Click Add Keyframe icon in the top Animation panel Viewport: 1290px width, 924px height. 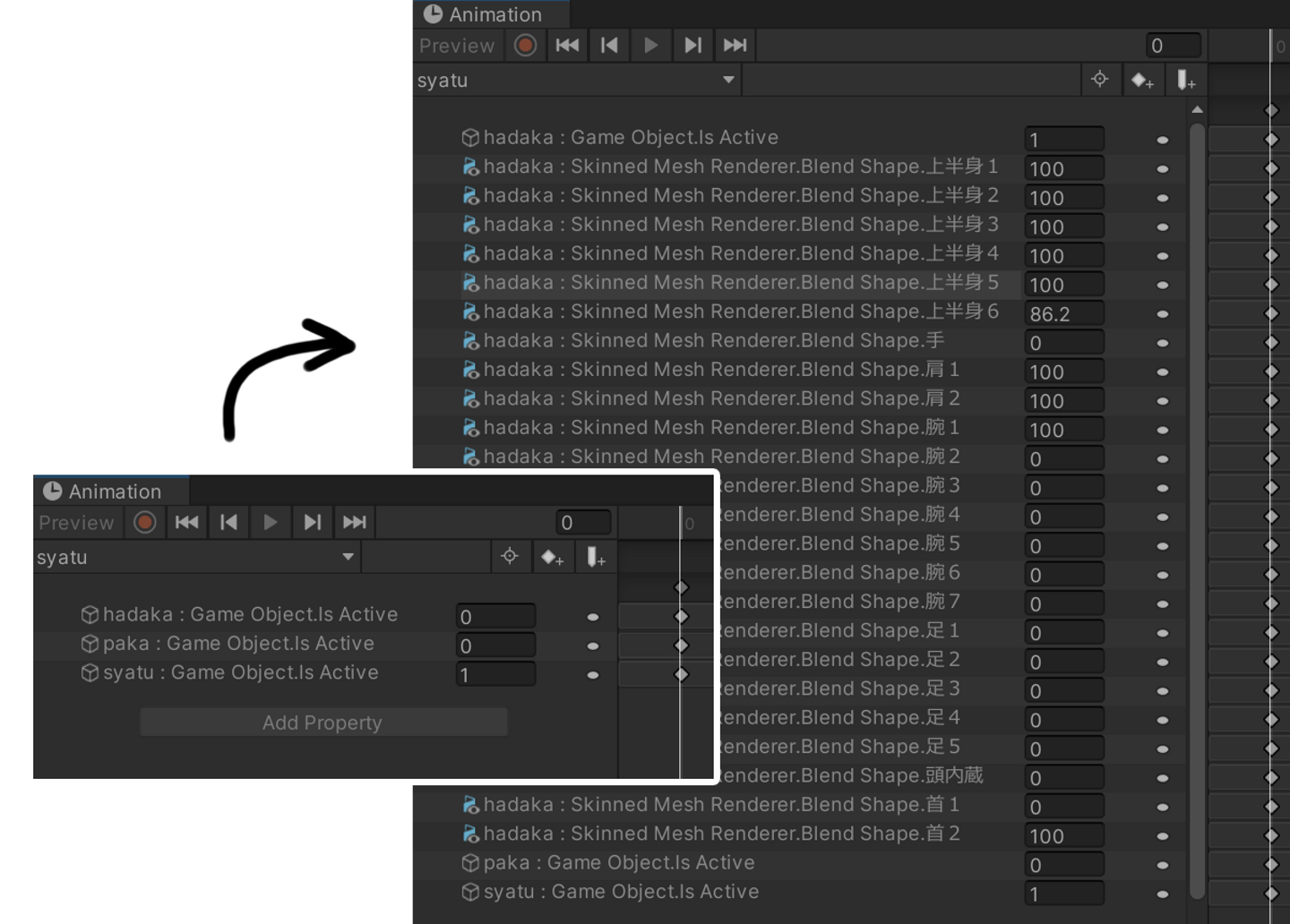click(1142, 81)
